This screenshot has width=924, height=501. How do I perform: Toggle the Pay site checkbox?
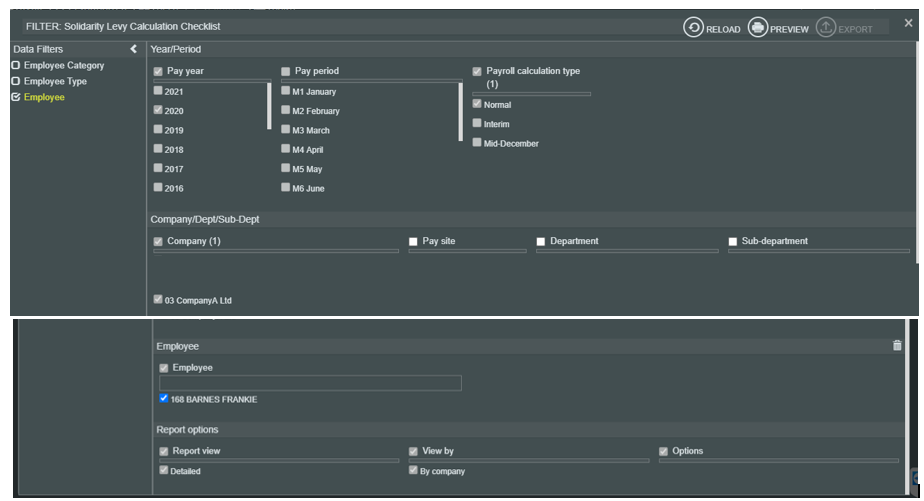[414, 242]
